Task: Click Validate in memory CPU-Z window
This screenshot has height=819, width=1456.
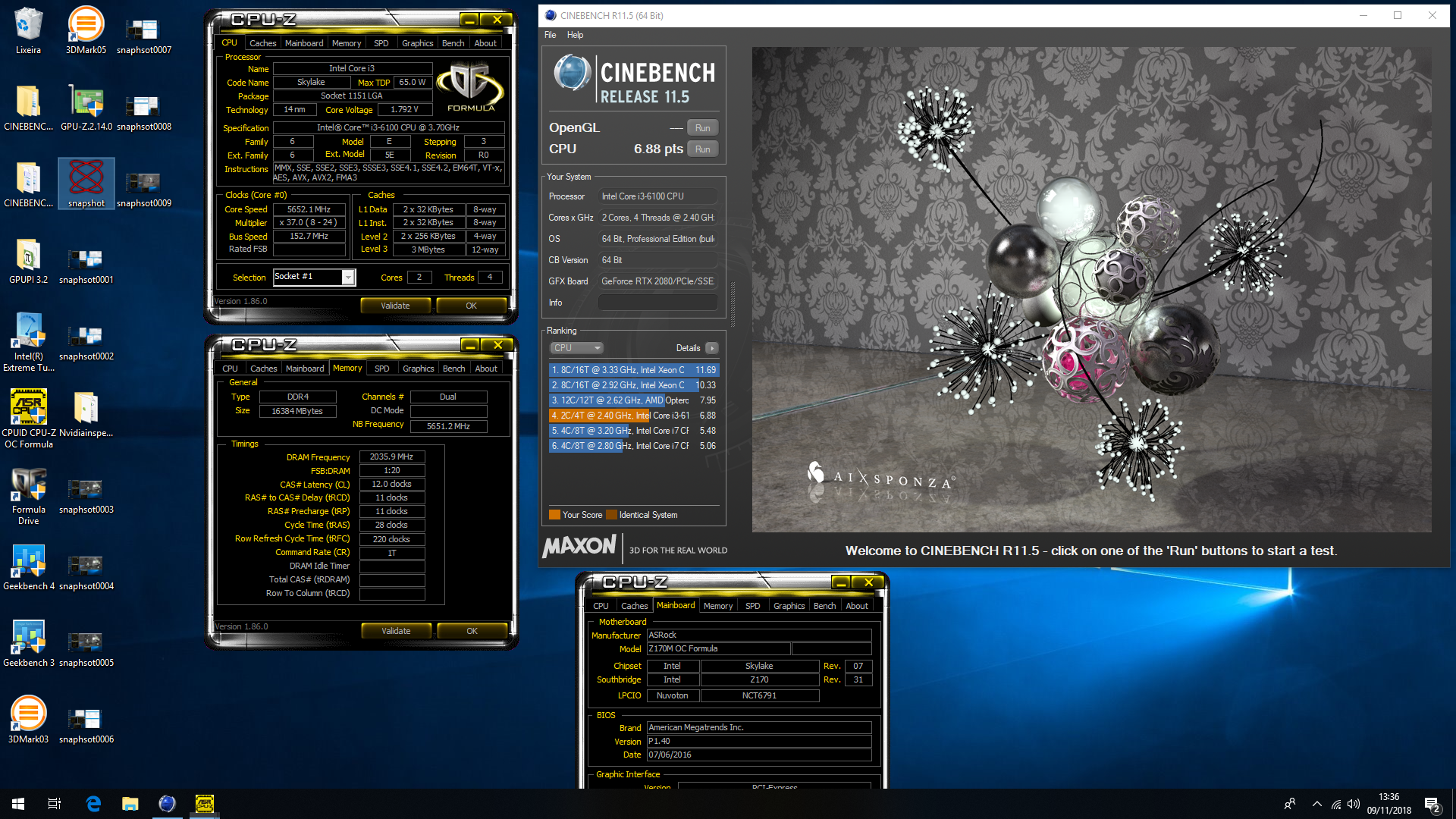Action: tap(396, 631)
